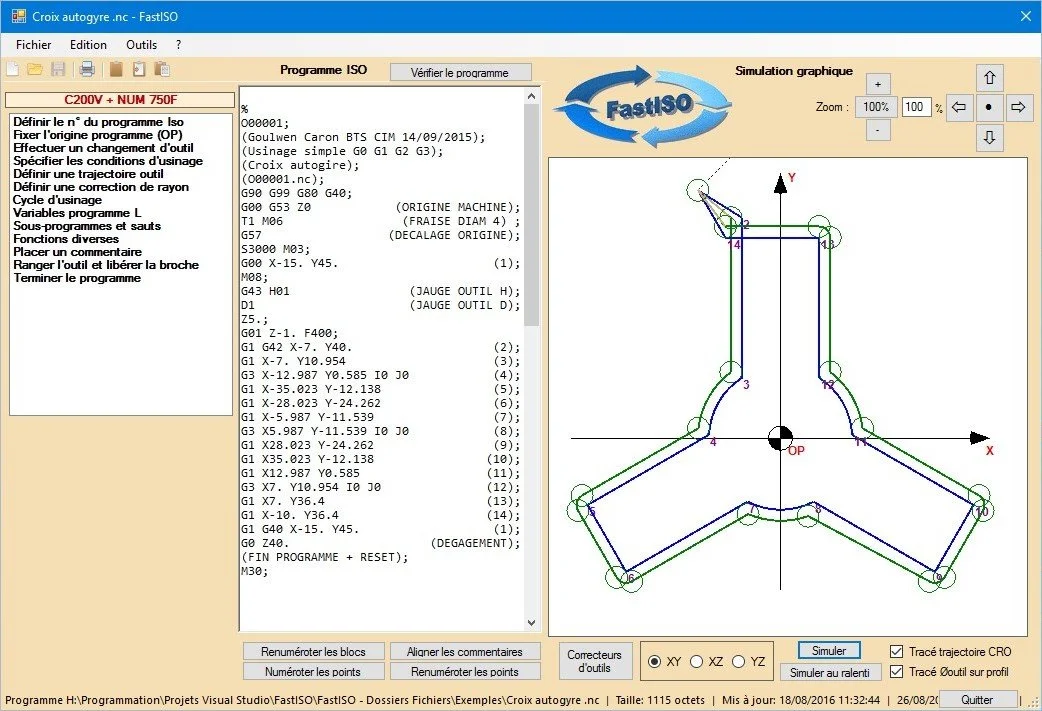Print the program using the printer icon

pos(87,68)
